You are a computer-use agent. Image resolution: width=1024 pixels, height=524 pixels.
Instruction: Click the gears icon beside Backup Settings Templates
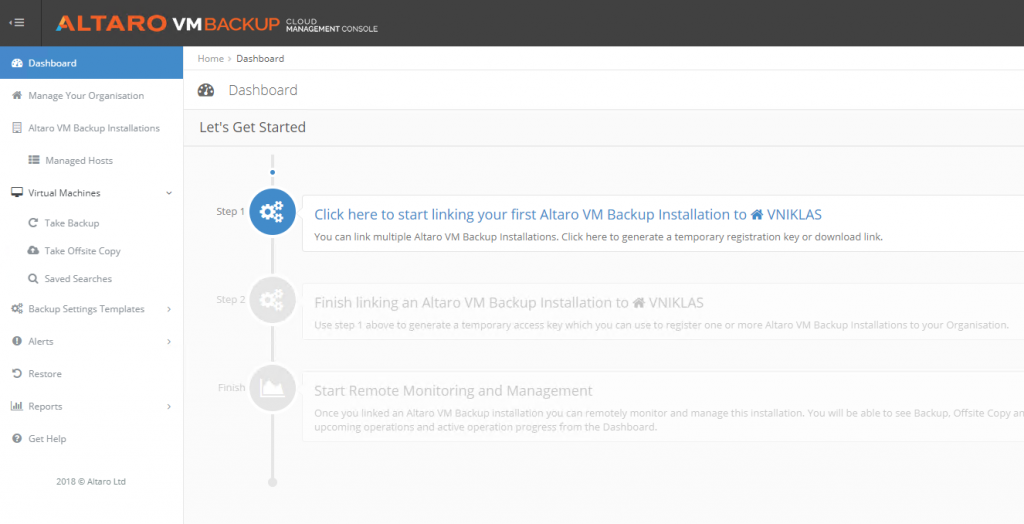[x=17, y=309]
